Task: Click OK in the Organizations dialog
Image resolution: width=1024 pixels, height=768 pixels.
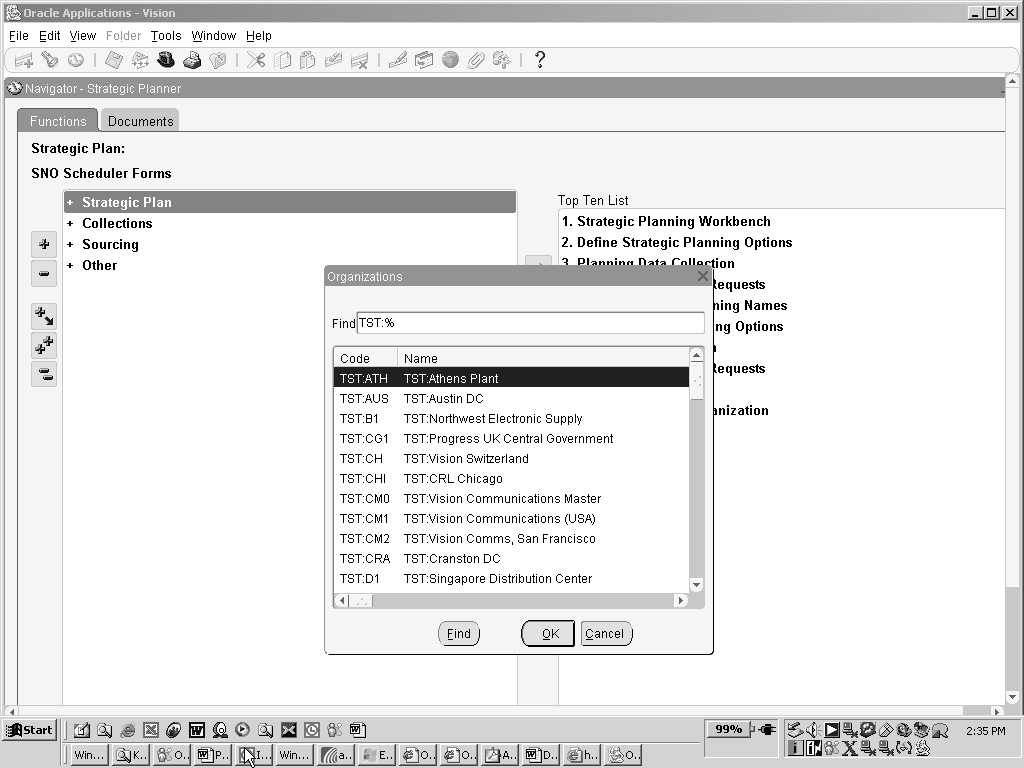Action: [548, 633]
